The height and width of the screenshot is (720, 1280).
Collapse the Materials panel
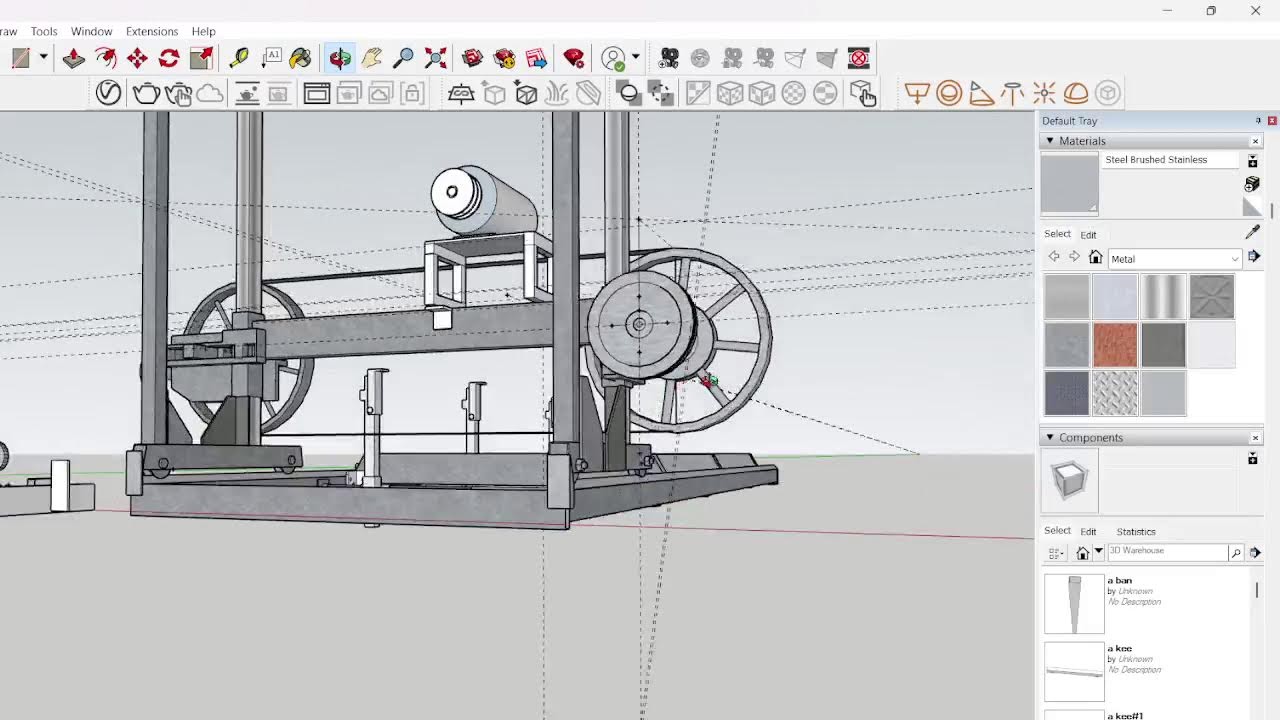coord(1050,141)
